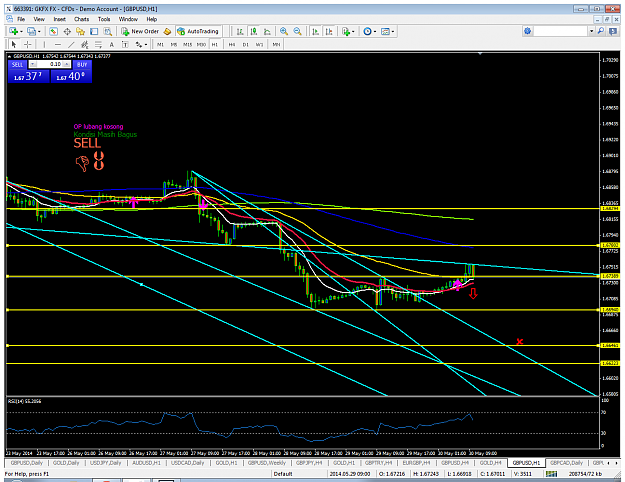
Task: Open the Profiles icon
Action: point(31,31)
